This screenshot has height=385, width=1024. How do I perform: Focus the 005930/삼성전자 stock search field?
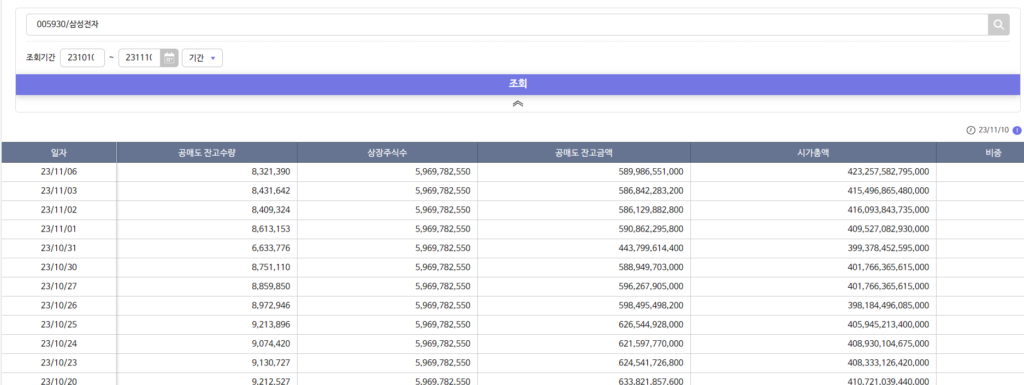pos(507,25)
